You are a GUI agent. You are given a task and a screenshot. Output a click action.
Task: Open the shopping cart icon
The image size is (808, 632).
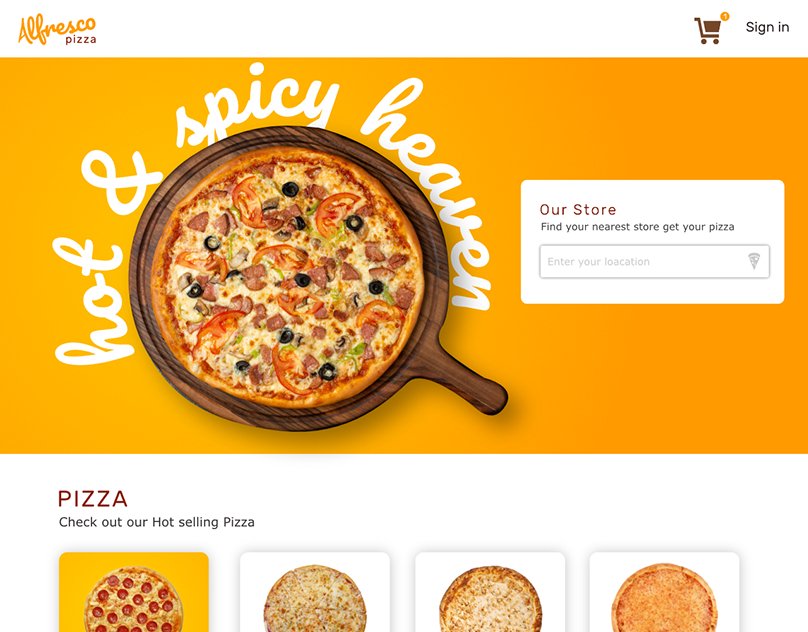(x=708, y=31)
